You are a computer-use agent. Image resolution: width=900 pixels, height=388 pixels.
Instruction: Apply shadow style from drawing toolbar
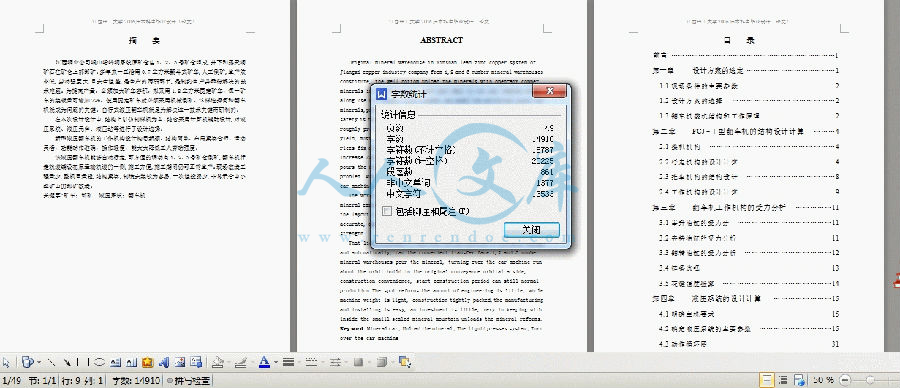click(x=358, y=362)
